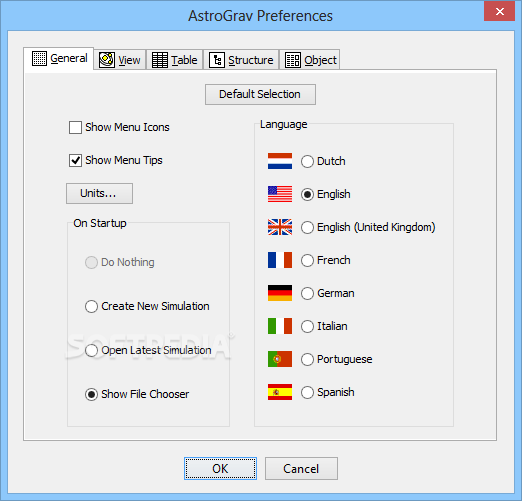
Task: Switch to the View tab
Action: (x=120, y=60)
